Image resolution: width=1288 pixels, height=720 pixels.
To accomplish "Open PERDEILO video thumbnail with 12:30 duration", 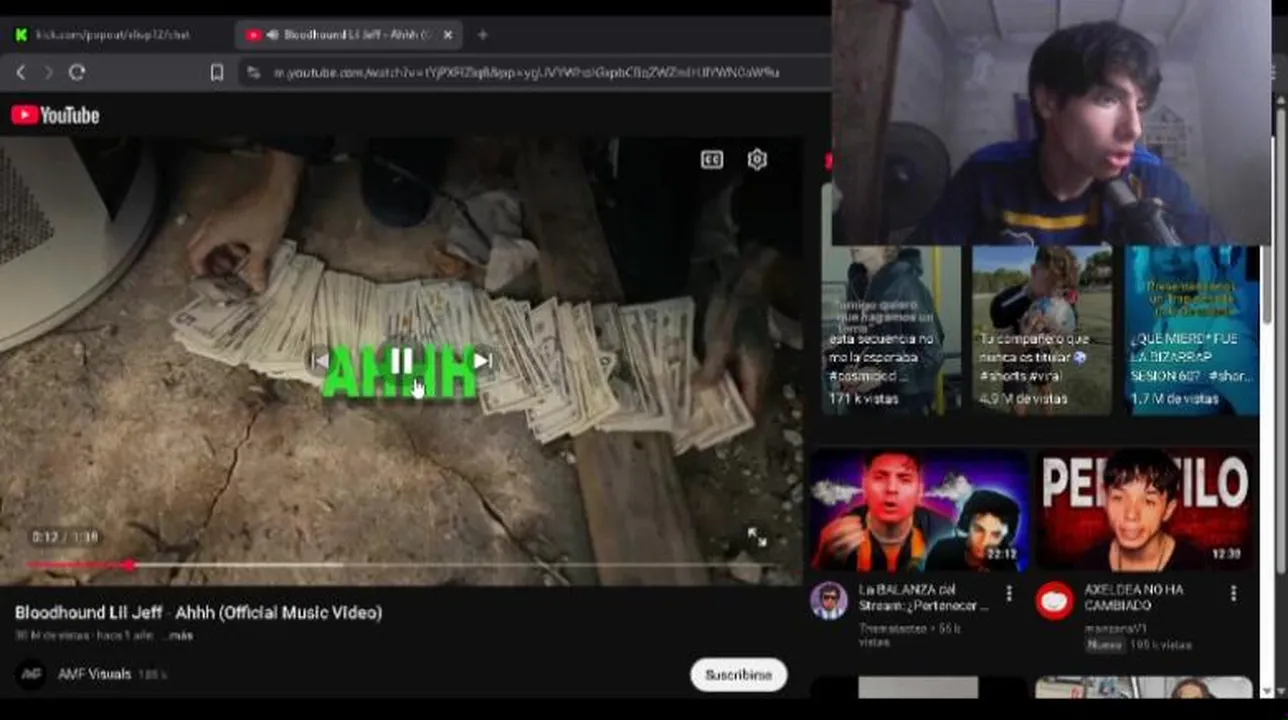I will point(1143,510).
